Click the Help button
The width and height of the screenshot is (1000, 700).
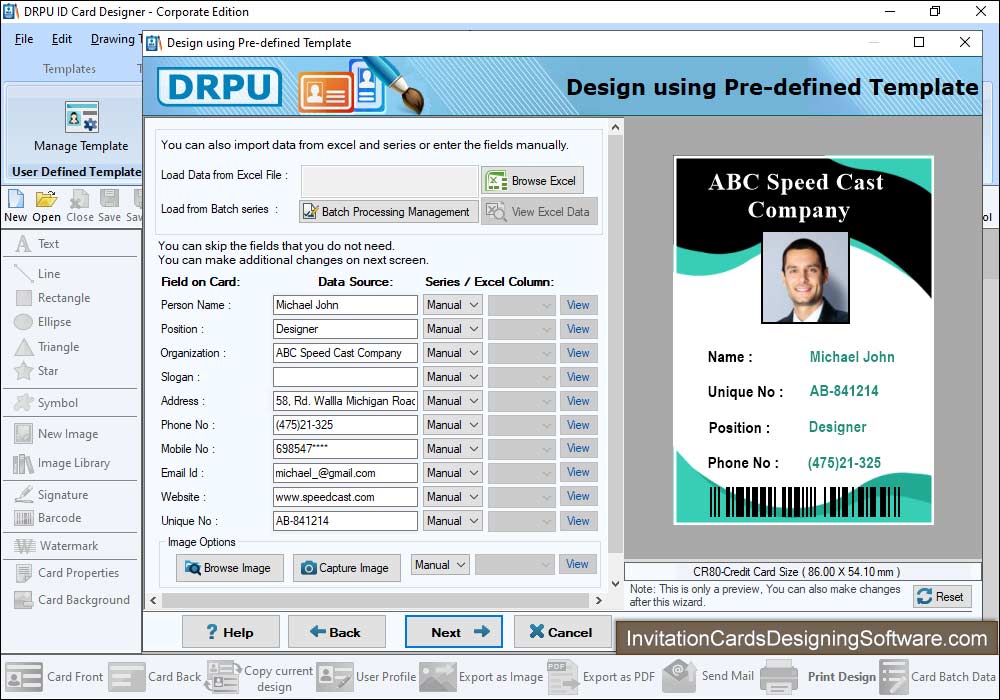coord(230,632)
